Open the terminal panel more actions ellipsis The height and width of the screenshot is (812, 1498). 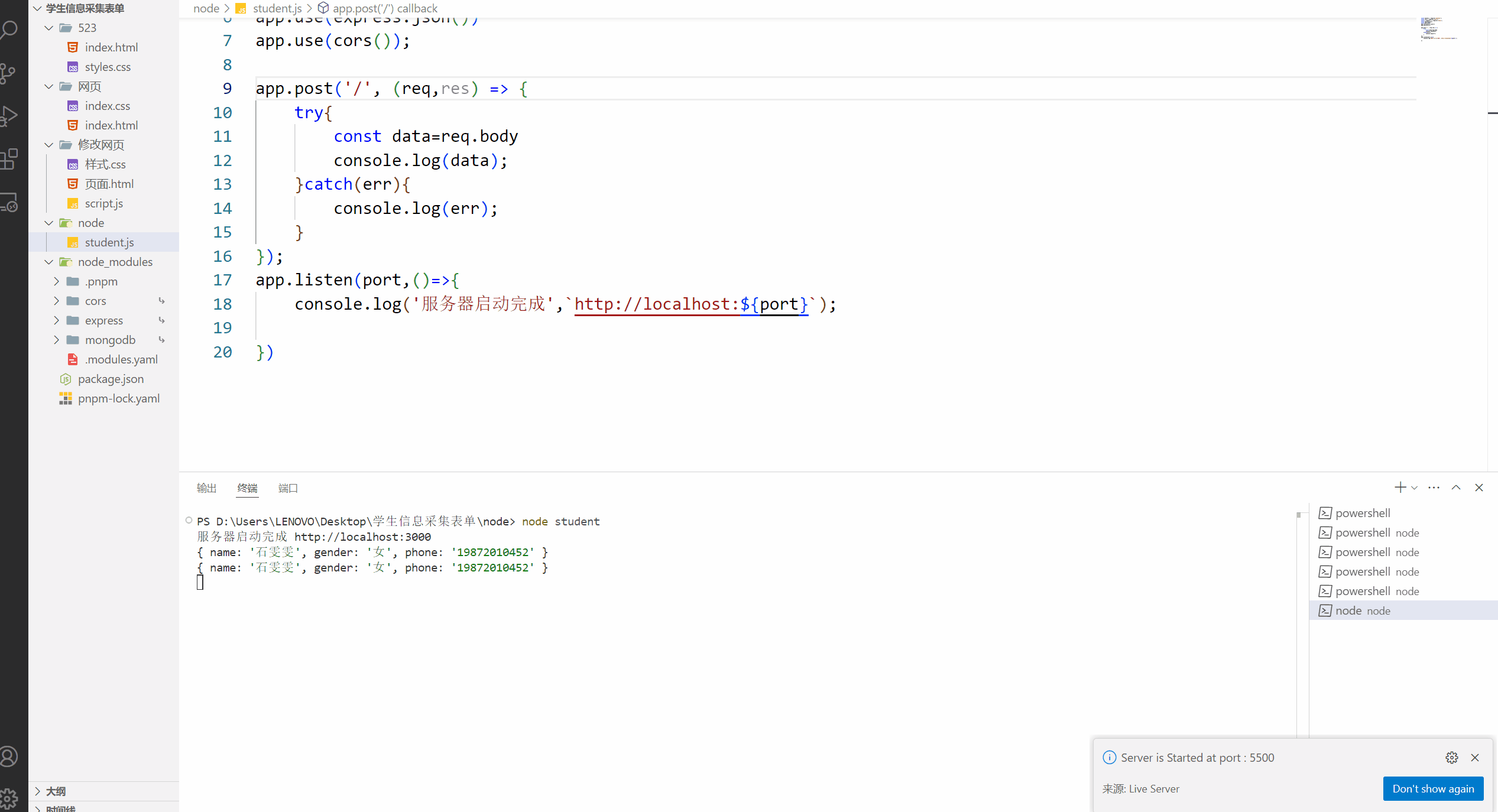point(1434,488)
